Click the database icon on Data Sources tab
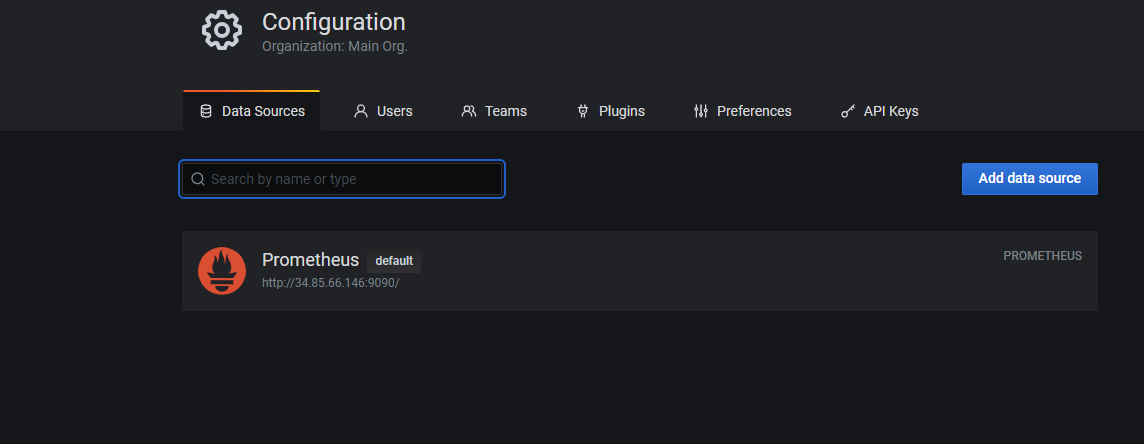The image size is (1144, 444). pyautogui.click(x=206, y=112)
